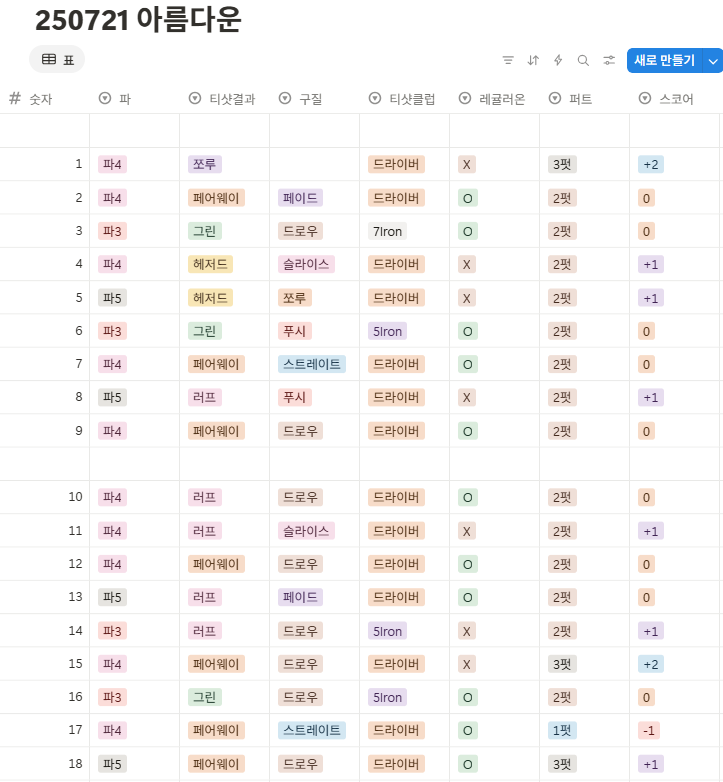Image resolution: width=723 pixels, height=782 pixels.
Task: Click the table view icon beside 표
Action: 49,59
